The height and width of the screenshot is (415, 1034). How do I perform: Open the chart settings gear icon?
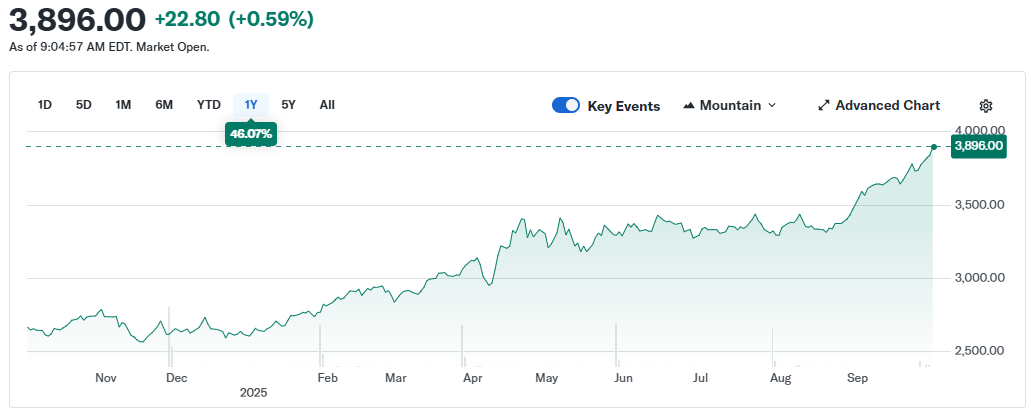point(985,105)
